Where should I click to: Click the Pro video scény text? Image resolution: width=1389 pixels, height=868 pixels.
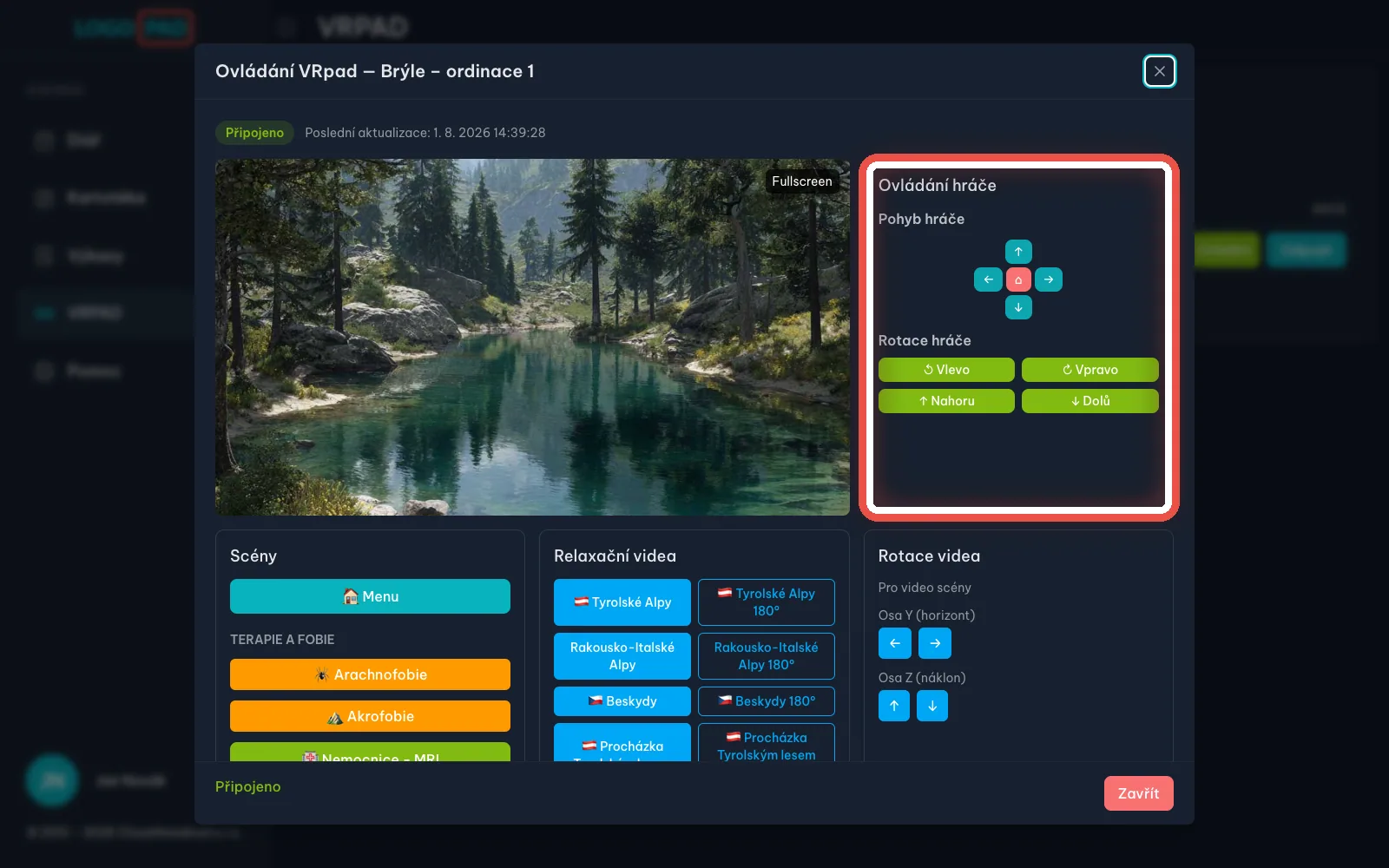[x=925, y=588]
